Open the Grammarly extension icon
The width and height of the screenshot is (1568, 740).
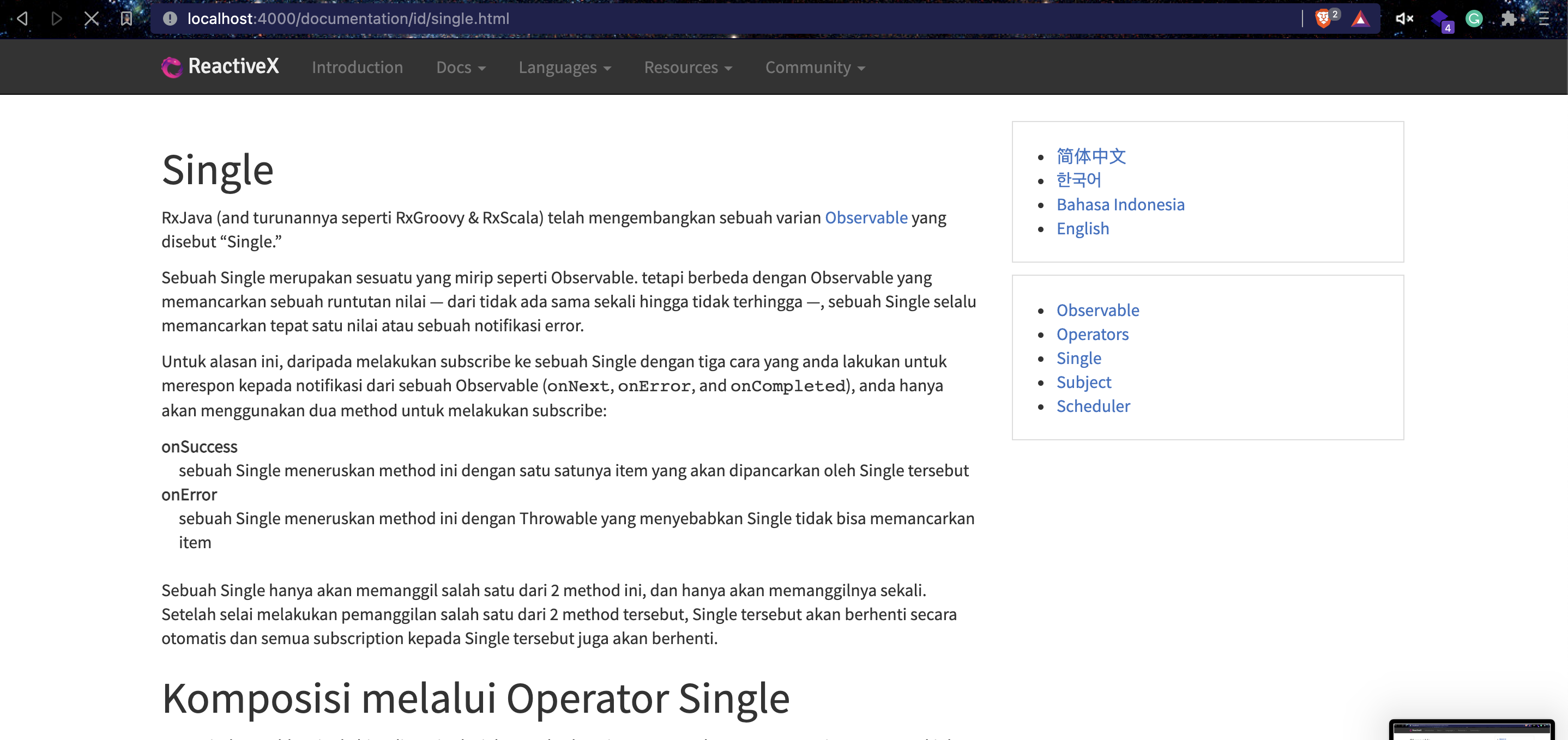[x=1474, y=19]
